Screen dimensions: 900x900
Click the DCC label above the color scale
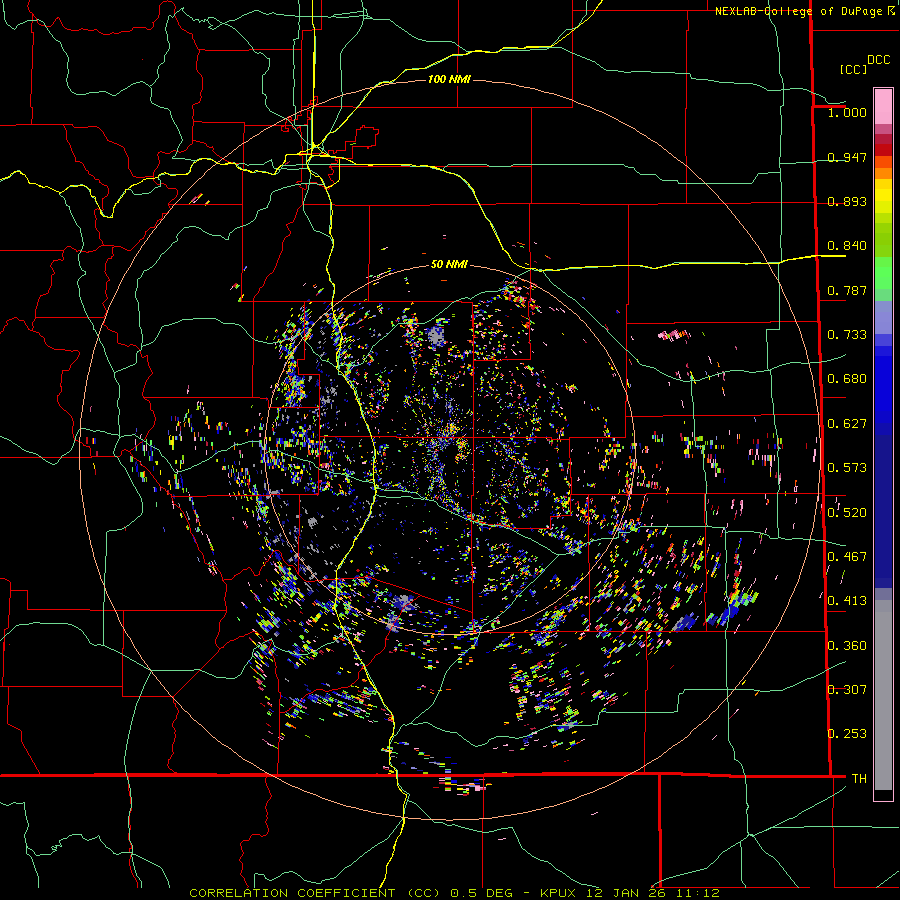point(878,60)
